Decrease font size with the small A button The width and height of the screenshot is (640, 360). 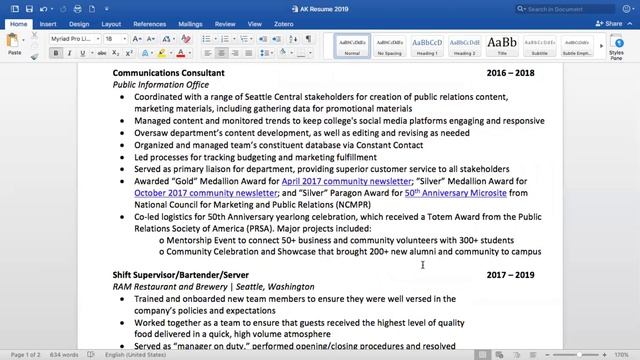[151, 39]
